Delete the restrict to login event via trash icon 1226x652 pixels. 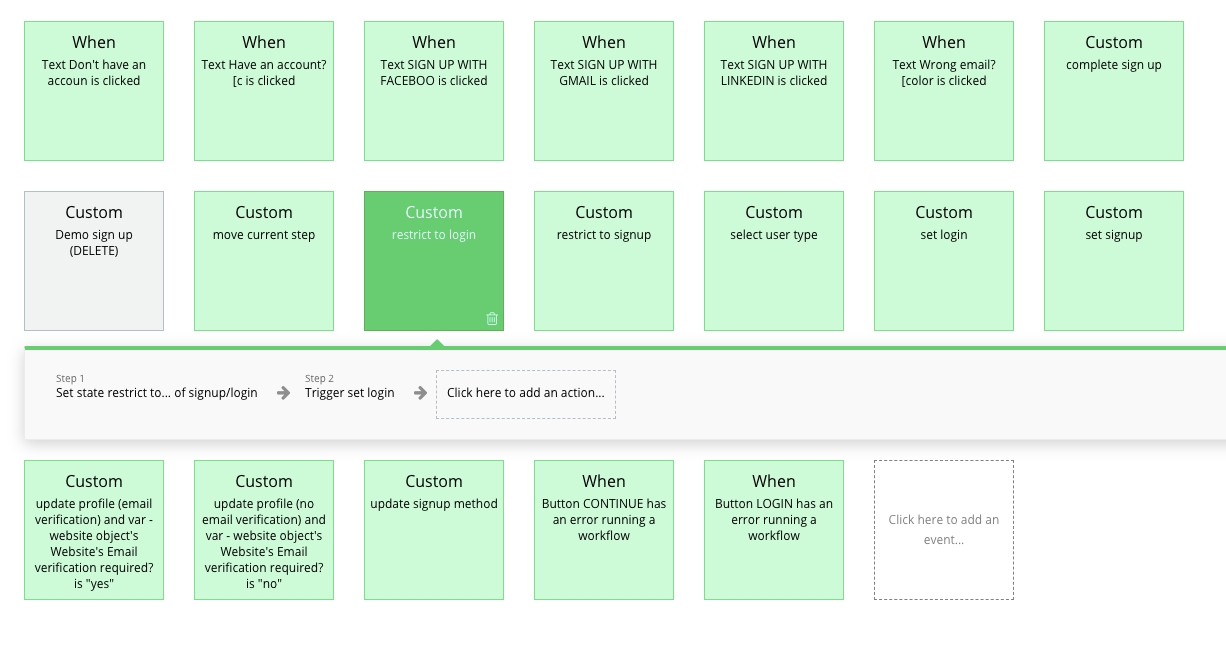point(492,318)
